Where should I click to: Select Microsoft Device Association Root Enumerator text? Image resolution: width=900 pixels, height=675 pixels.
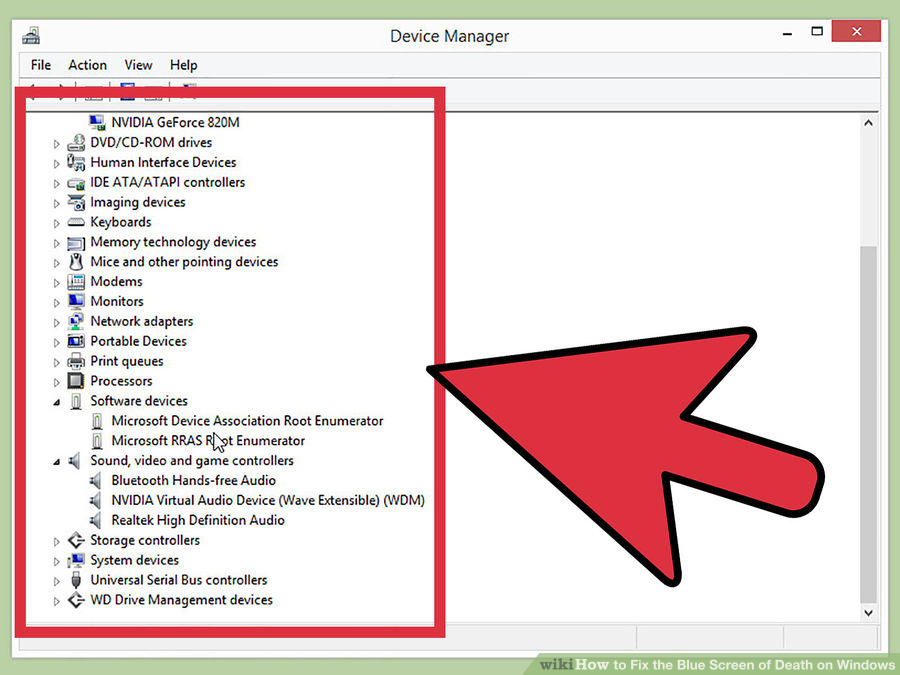(x=247, y=421)
